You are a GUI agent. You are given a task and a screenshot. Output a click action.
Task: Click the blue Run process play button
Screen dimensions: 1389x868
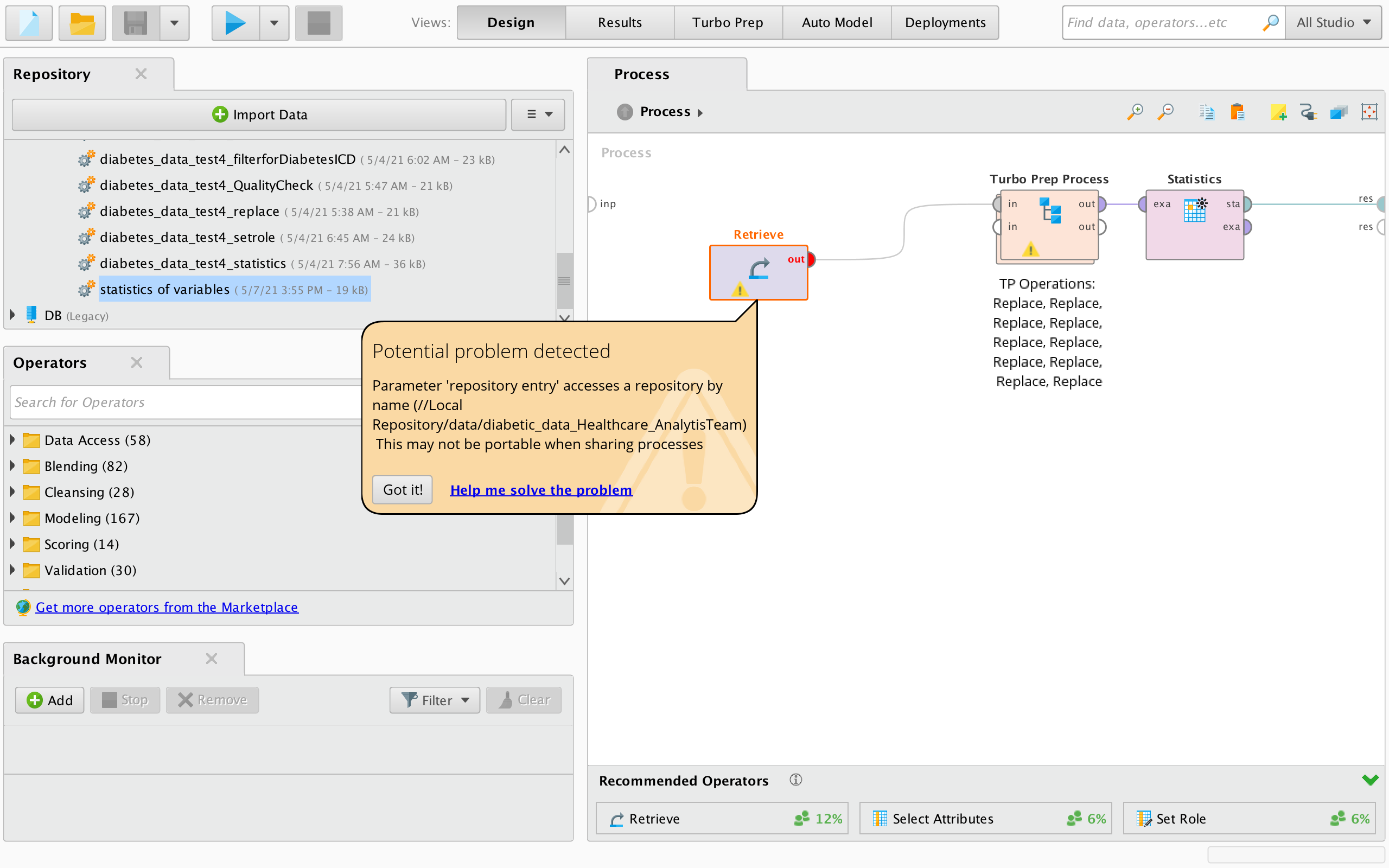click(x=235, y=23)
